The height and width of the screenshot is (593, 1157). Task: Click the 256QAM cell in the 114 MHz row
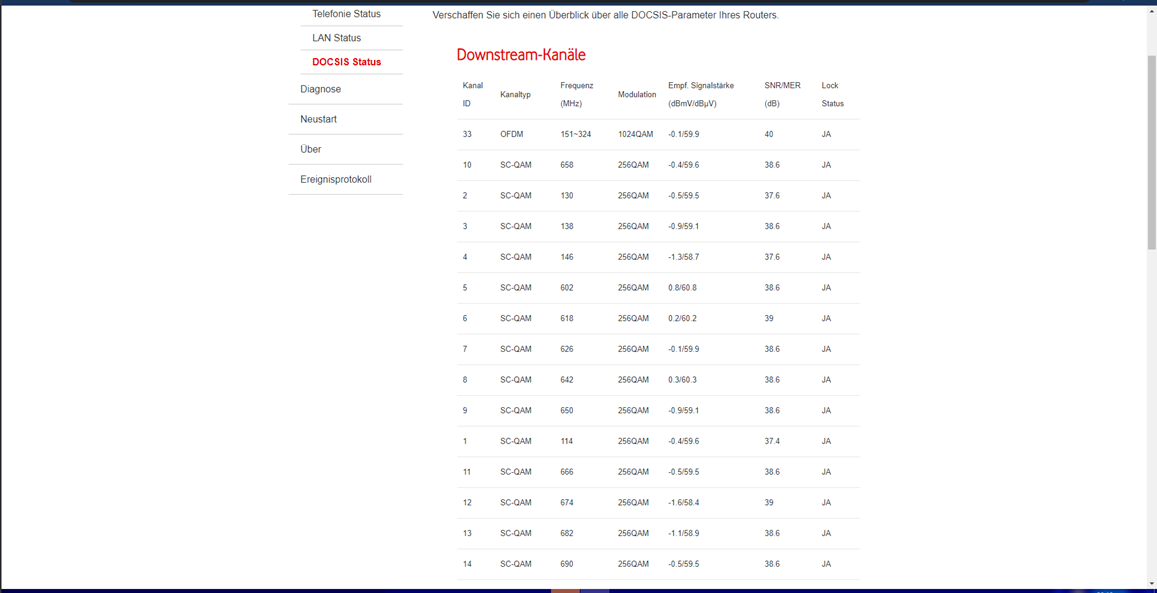tap(633, 441)
